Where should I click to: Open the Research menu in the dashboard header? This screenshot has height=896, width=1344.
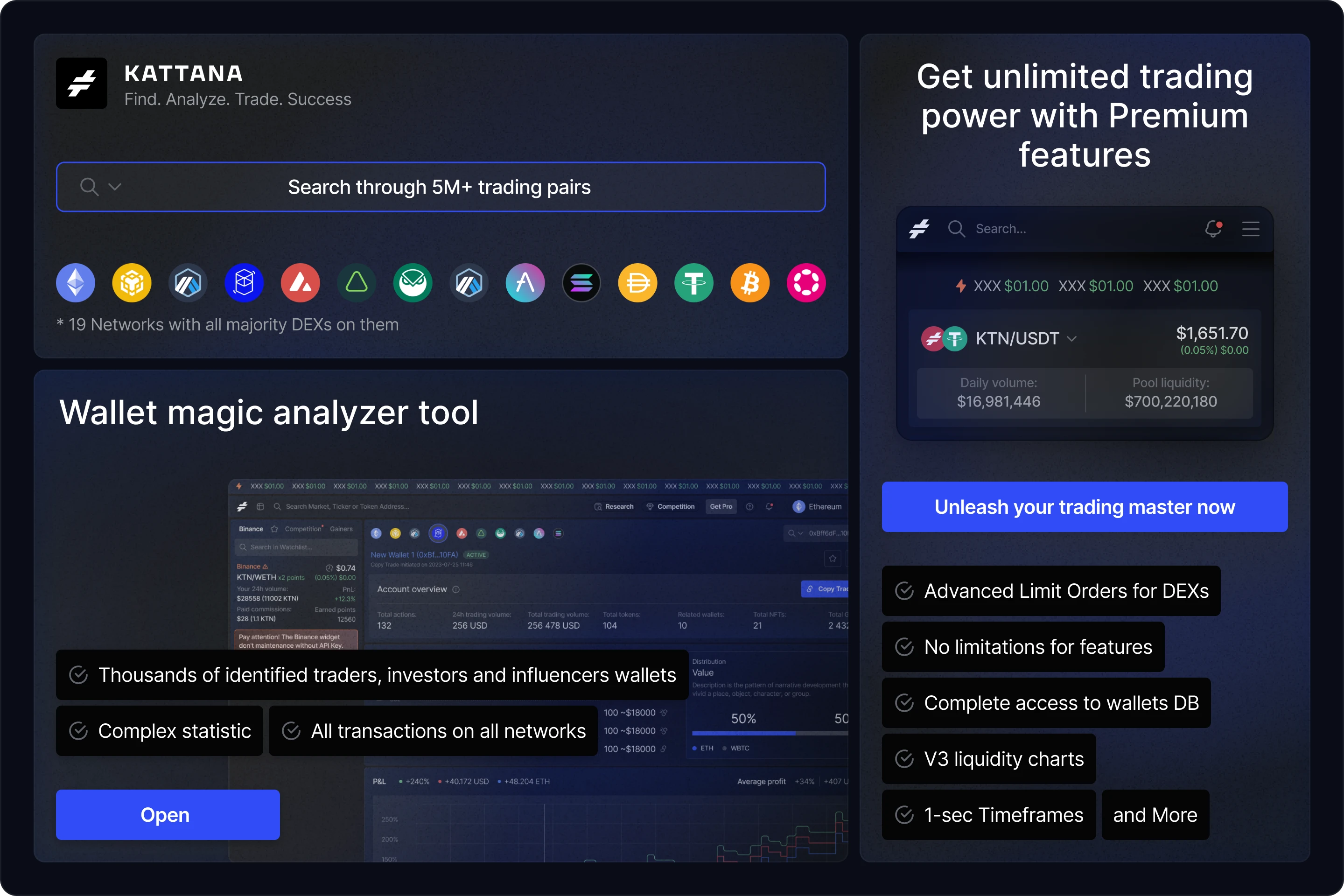point(614,506)
